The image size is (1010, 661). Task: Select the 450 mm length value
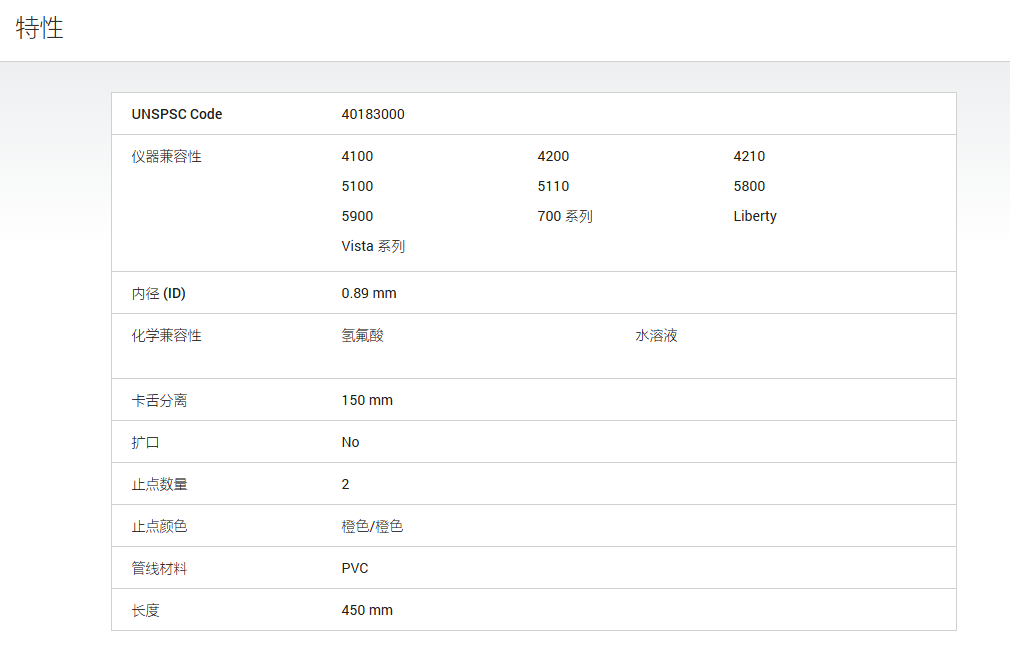coord(367,610)
